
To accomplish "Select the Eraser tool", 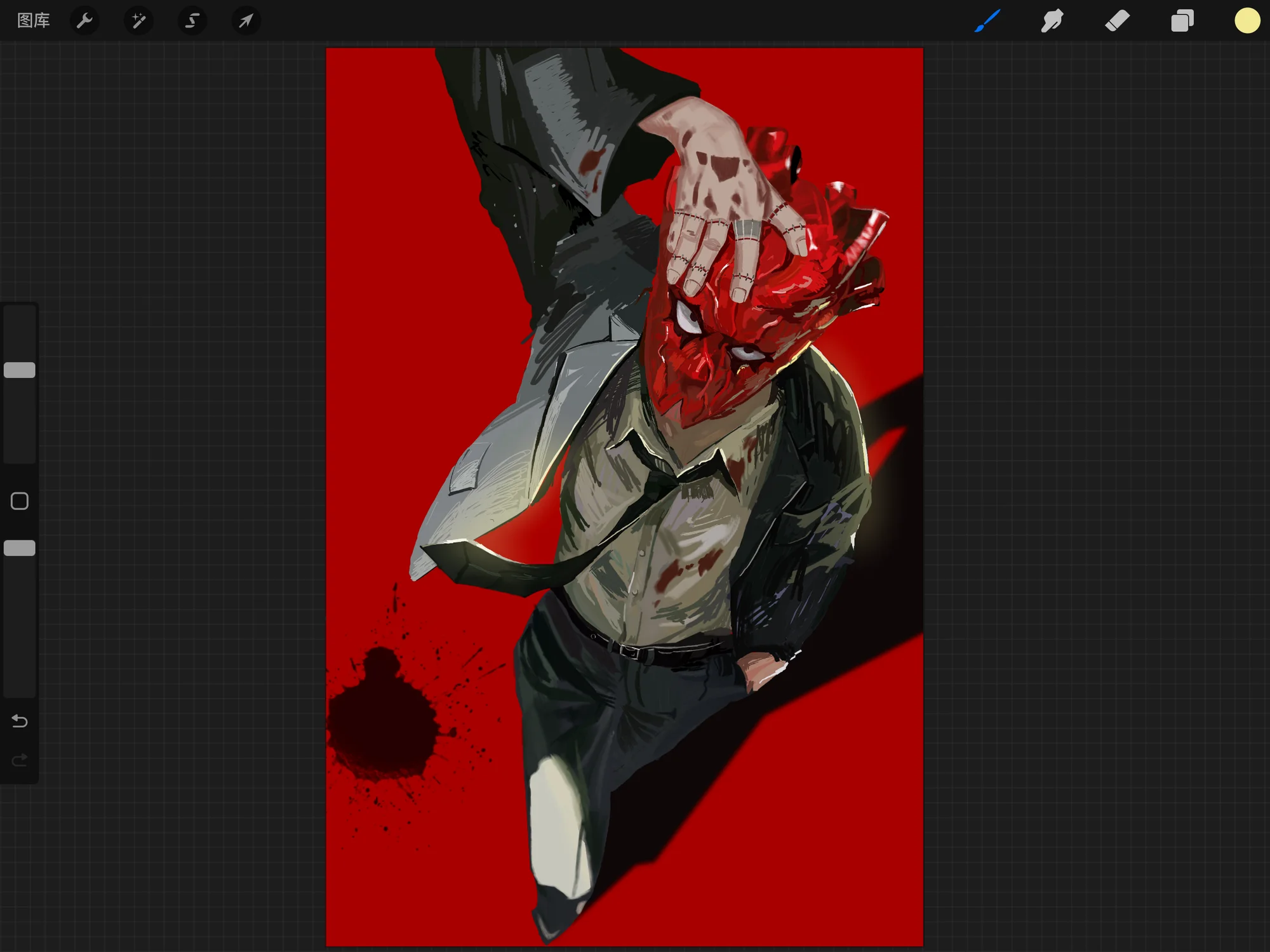I will (1118, 21).
